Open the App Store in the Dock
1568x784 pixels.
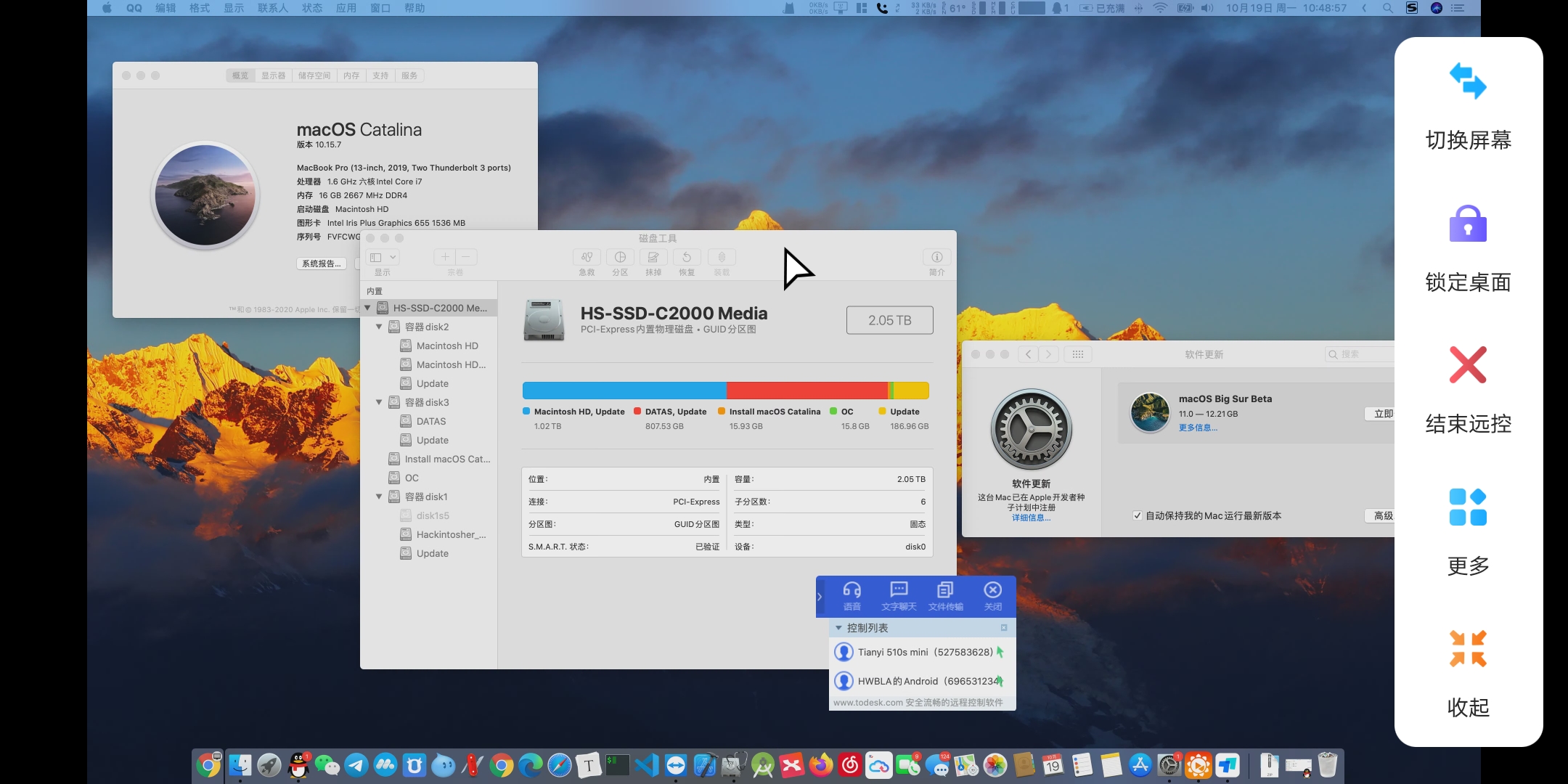[1140, 765]
